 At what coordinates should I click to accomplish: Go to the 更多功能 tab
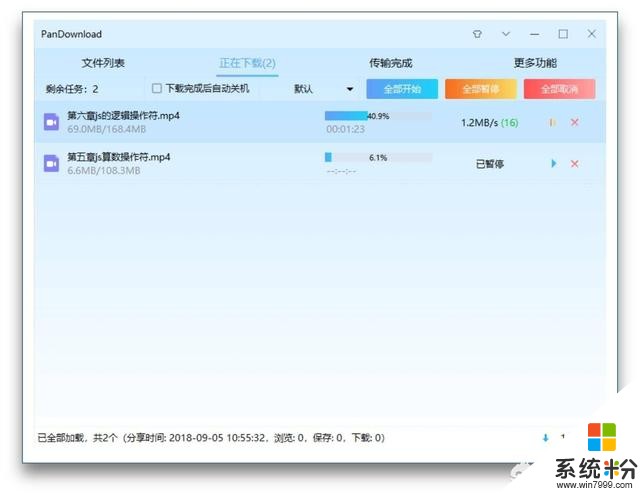click(535, 63)
